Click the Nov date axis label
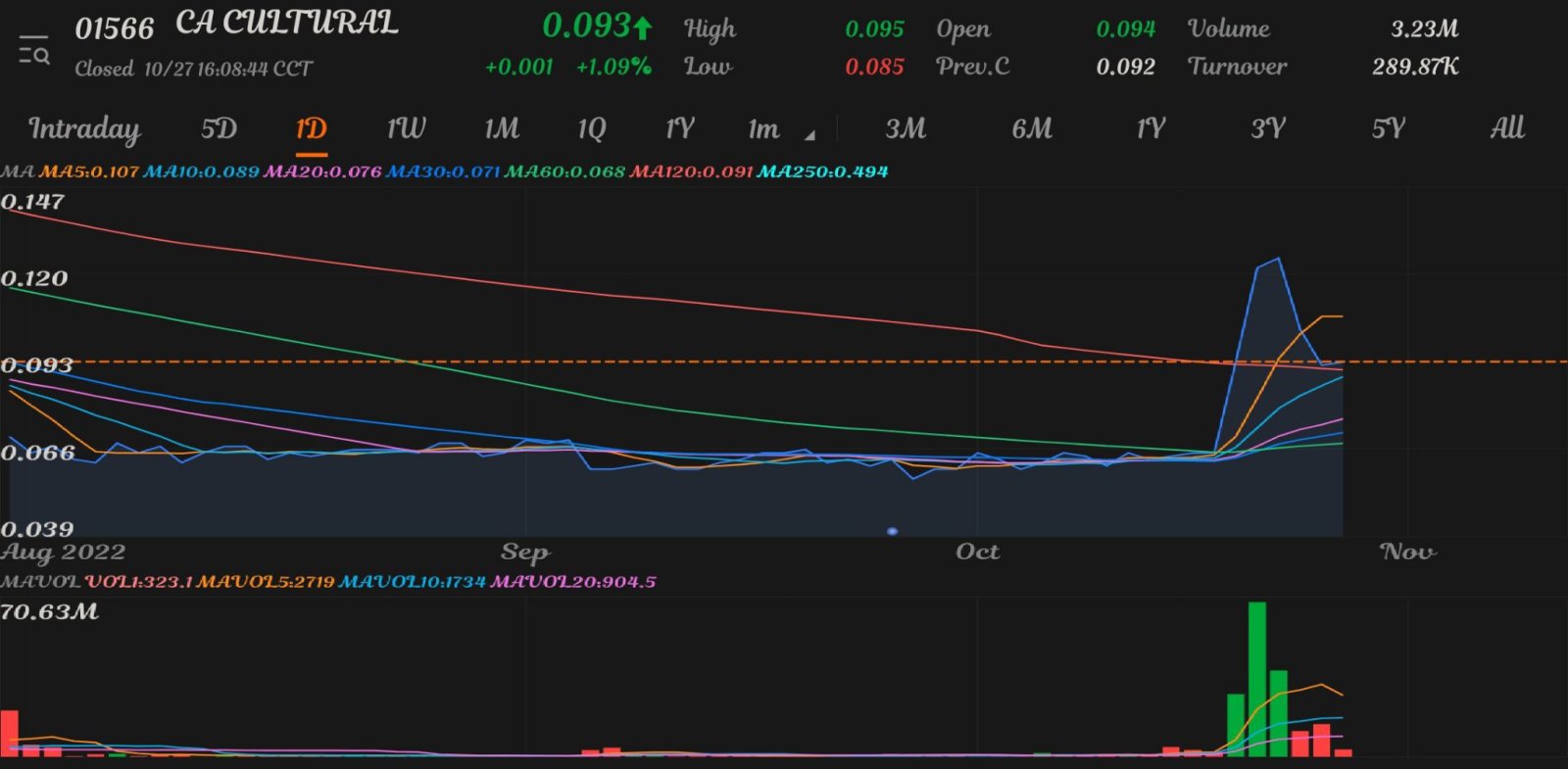 tap(1408, 552)
